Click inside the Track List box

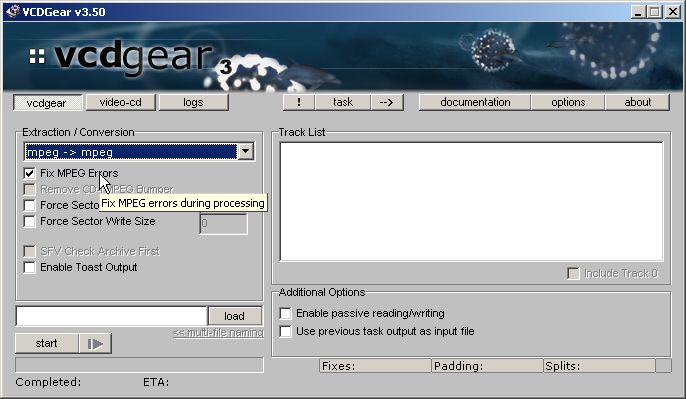[x=472, y=201]
